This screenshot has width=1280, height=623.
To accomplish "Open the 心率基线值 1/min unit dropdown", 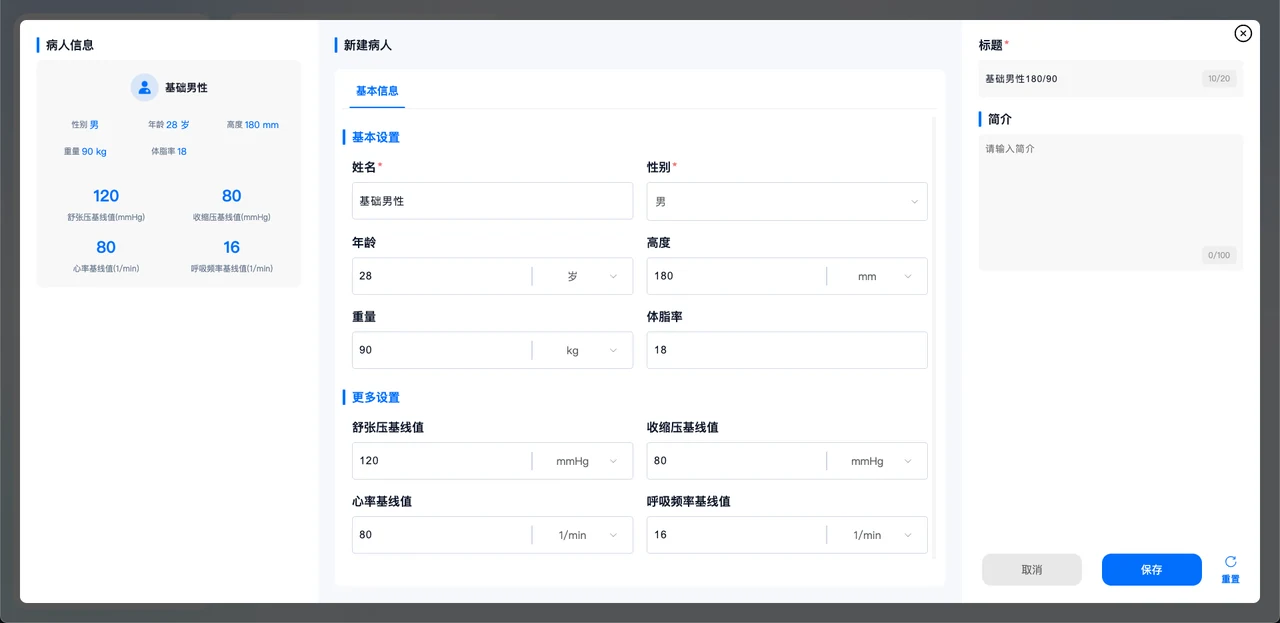I will (583, 535).
